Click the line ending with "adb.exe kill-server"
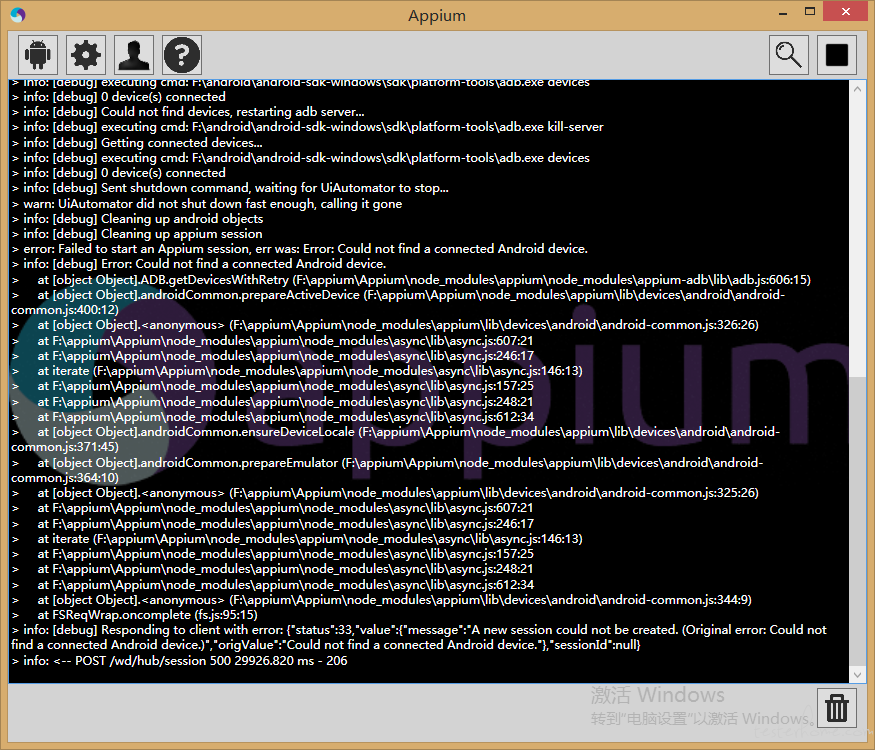 tap(307, 127)
